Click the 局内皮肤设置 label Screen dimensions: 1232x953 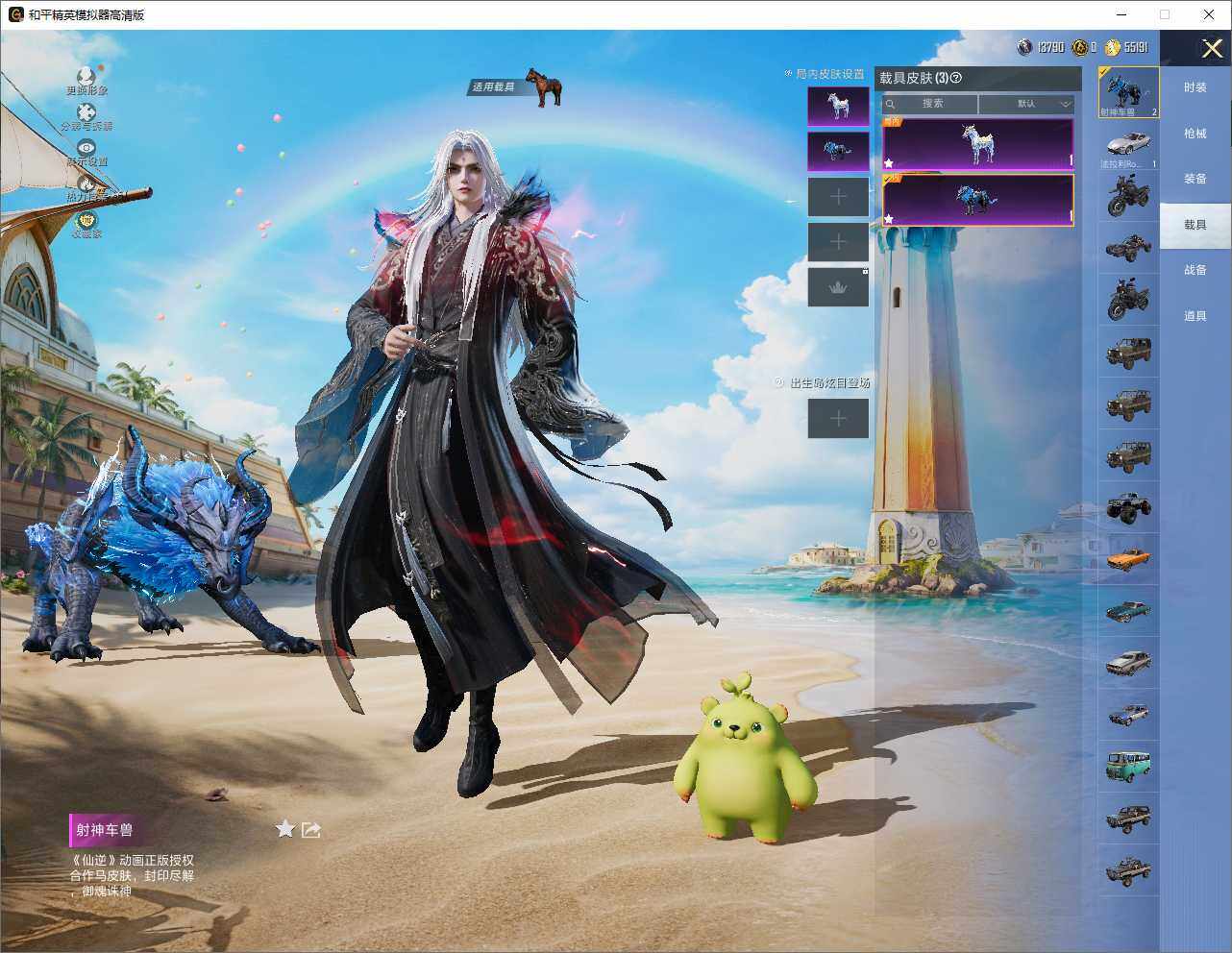830,74
